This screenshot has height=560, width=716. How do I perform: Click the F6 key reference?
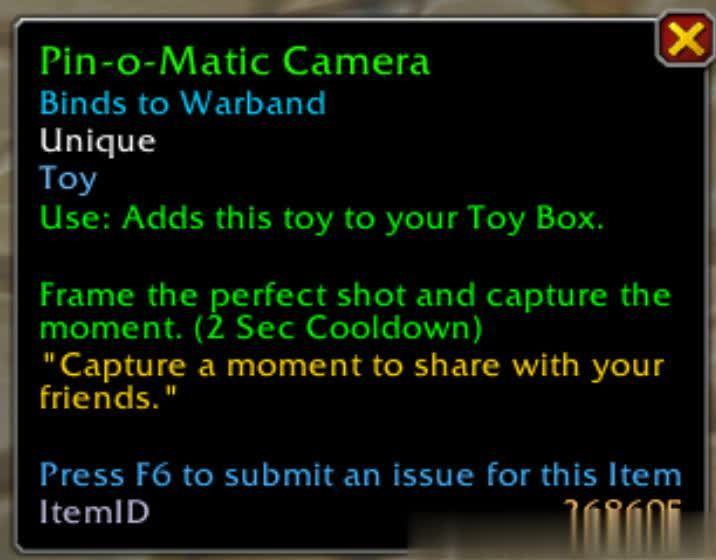point(153,475)
